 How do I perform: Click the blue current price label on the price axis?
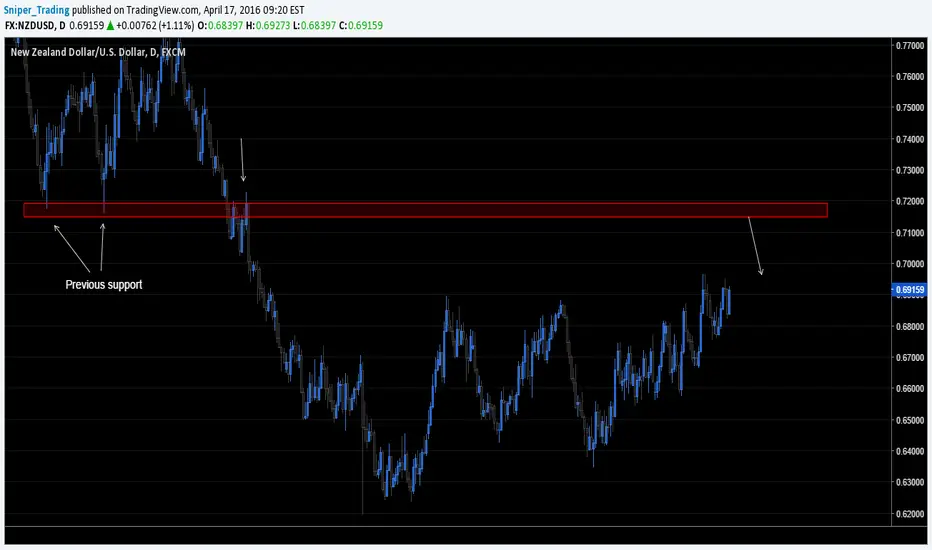909,290
